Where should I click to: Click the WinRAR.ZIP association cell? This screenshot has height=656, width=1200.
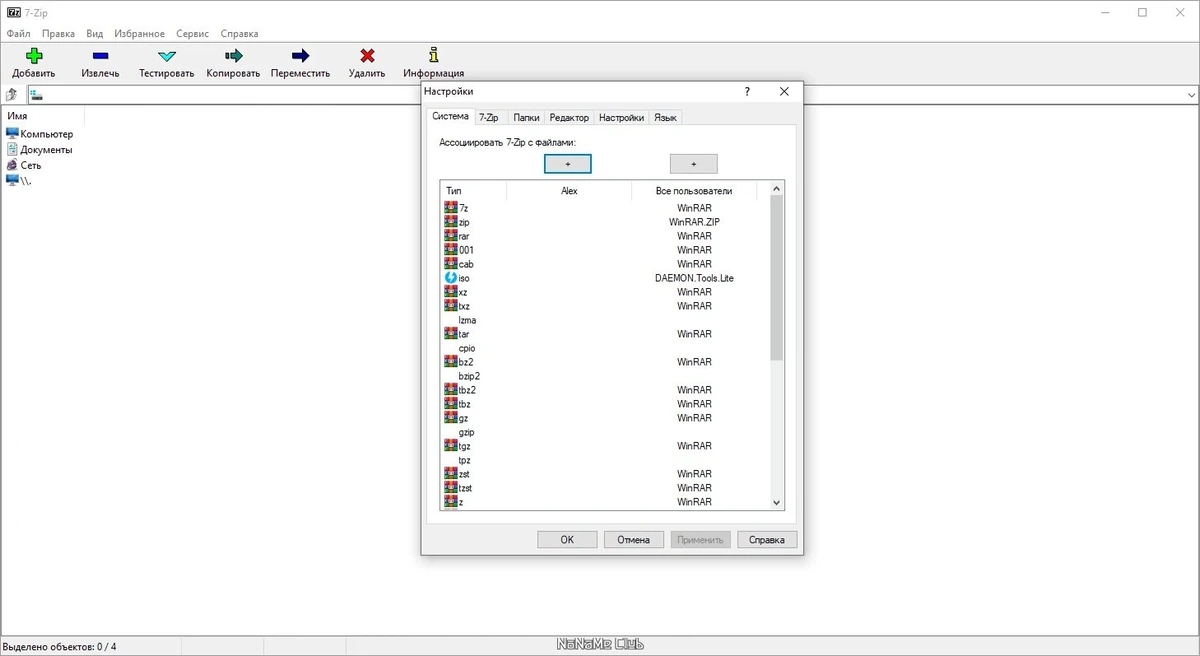694,222
